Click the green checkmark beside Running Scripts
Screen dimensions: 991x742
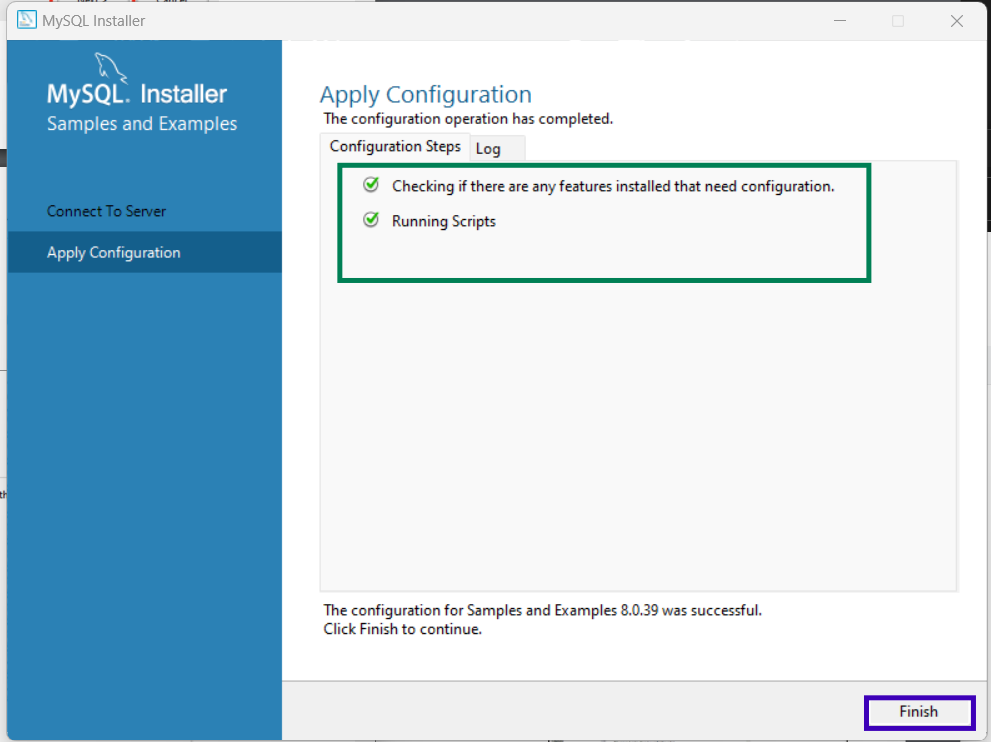click(x=371, y=220)
